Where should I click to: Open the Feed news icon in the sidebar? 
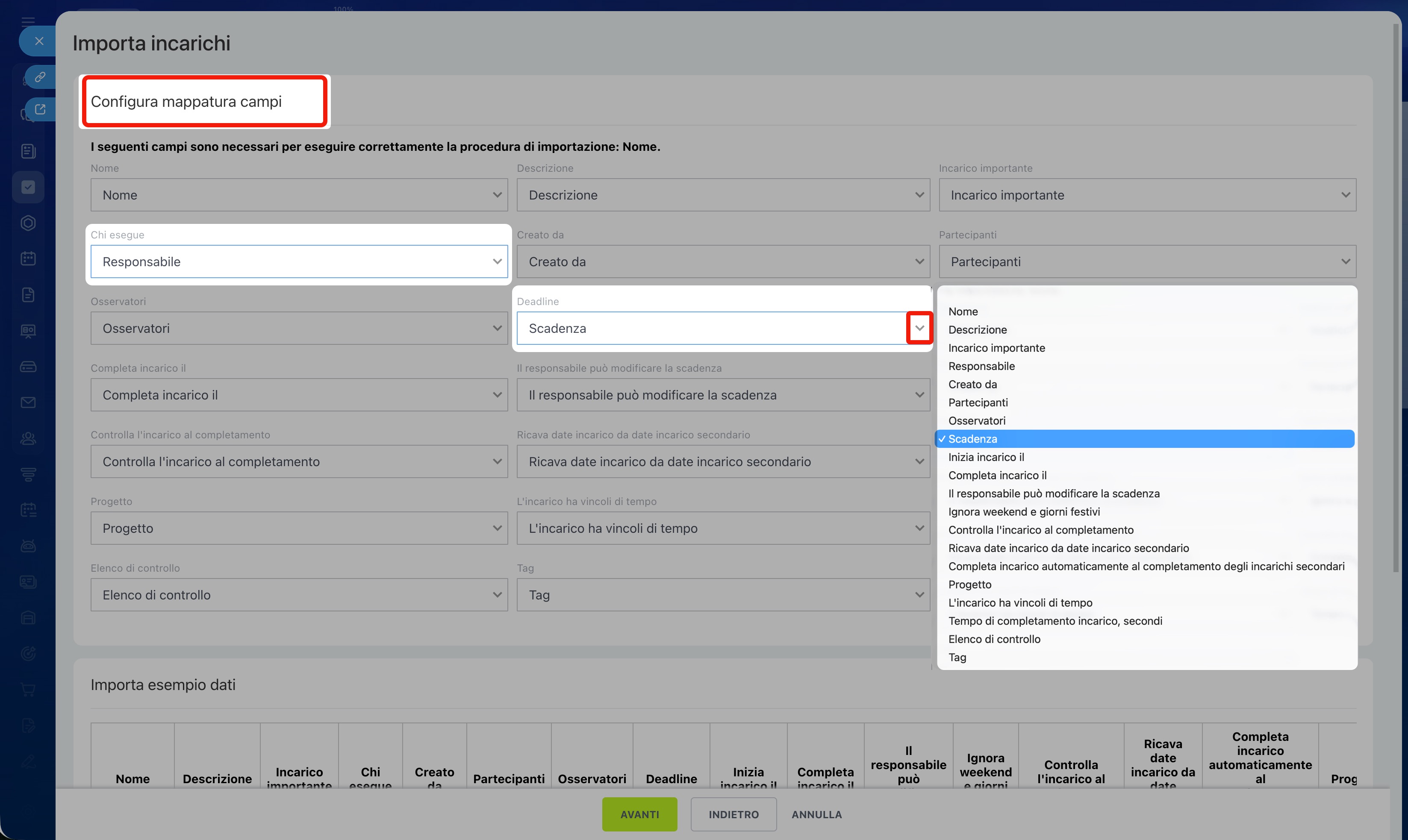coord(28,151)
